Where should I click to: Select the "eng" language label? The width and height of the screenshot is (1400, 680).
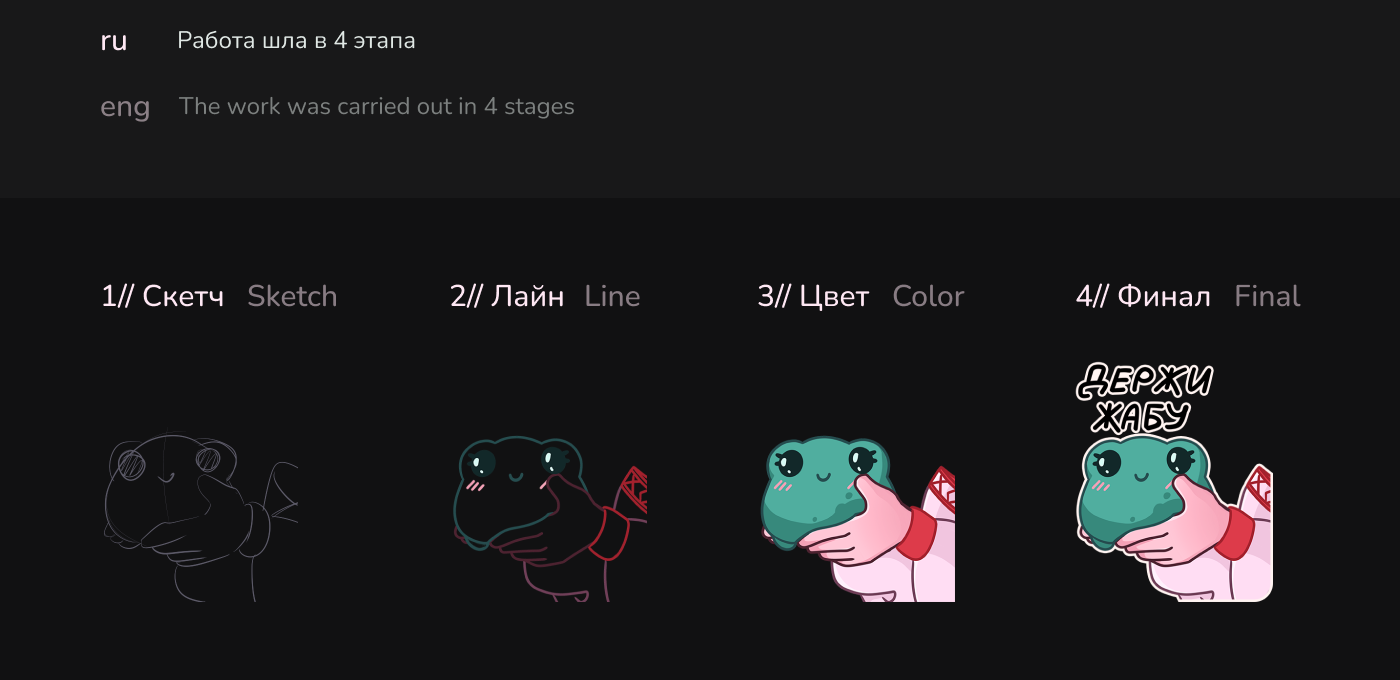coord(125,107)
